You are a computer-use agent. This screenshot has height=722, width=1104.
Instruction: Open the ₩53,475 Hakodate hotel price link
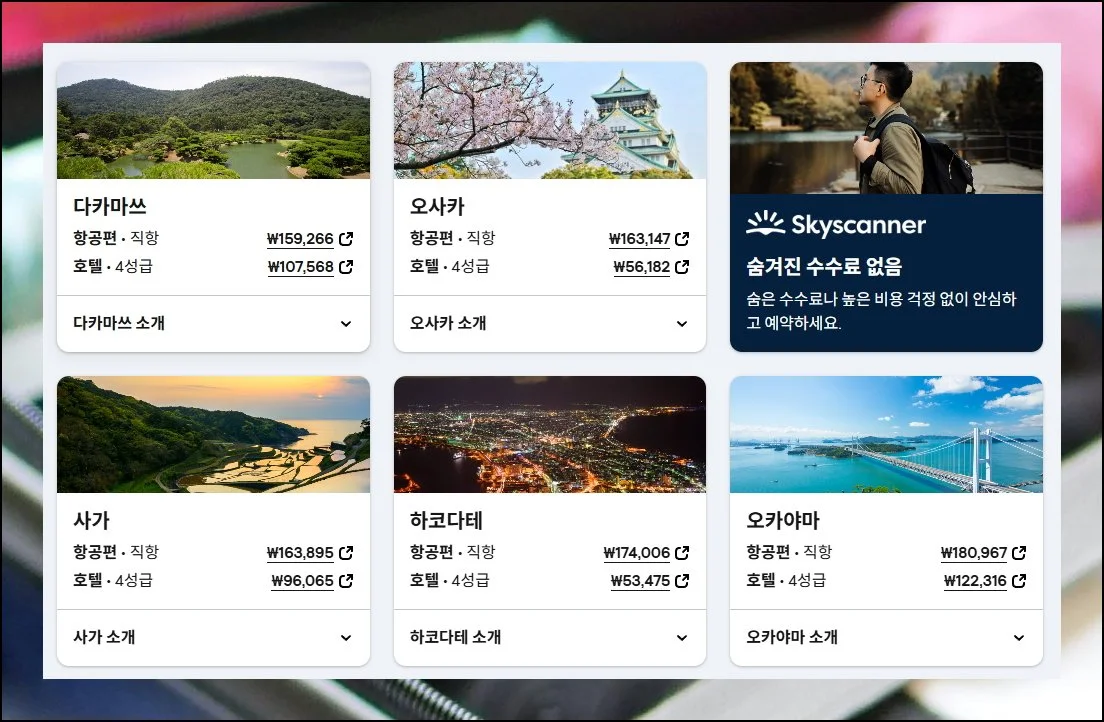(x=640, y=581)
